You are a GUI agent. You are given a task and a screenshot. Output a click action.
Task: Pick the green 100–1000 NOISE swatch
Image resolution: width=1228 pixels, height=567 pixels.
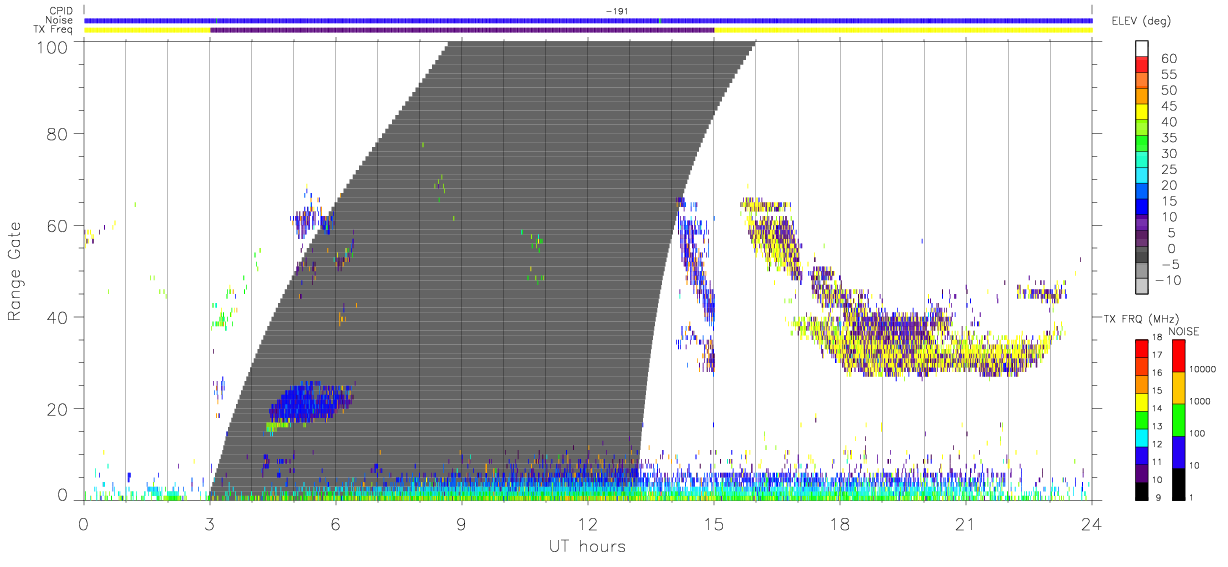1178,419
